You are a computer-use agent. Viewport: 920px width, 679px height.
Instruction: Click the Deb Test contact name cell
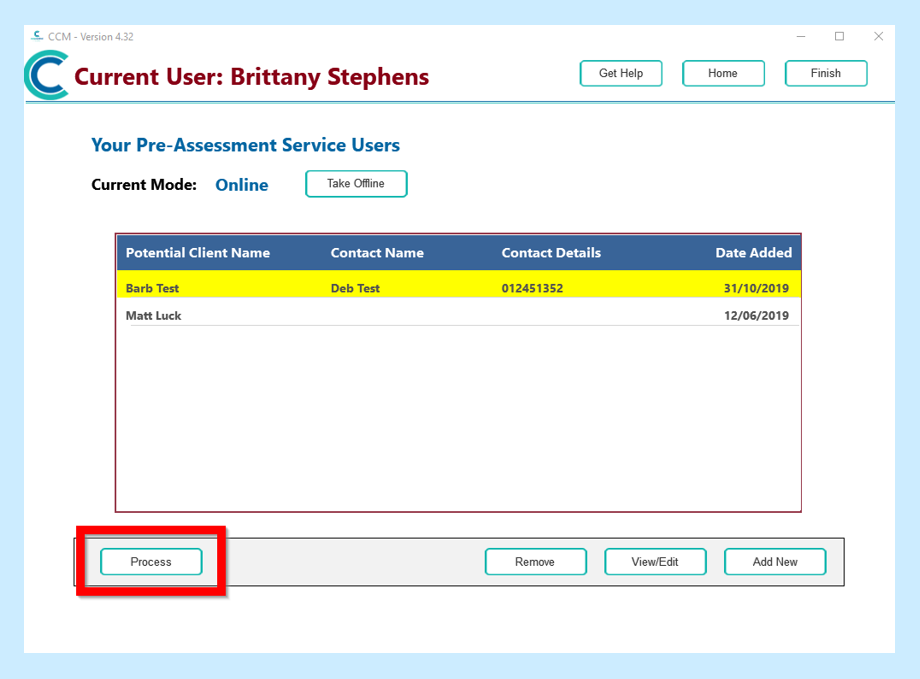pos(355,288)
